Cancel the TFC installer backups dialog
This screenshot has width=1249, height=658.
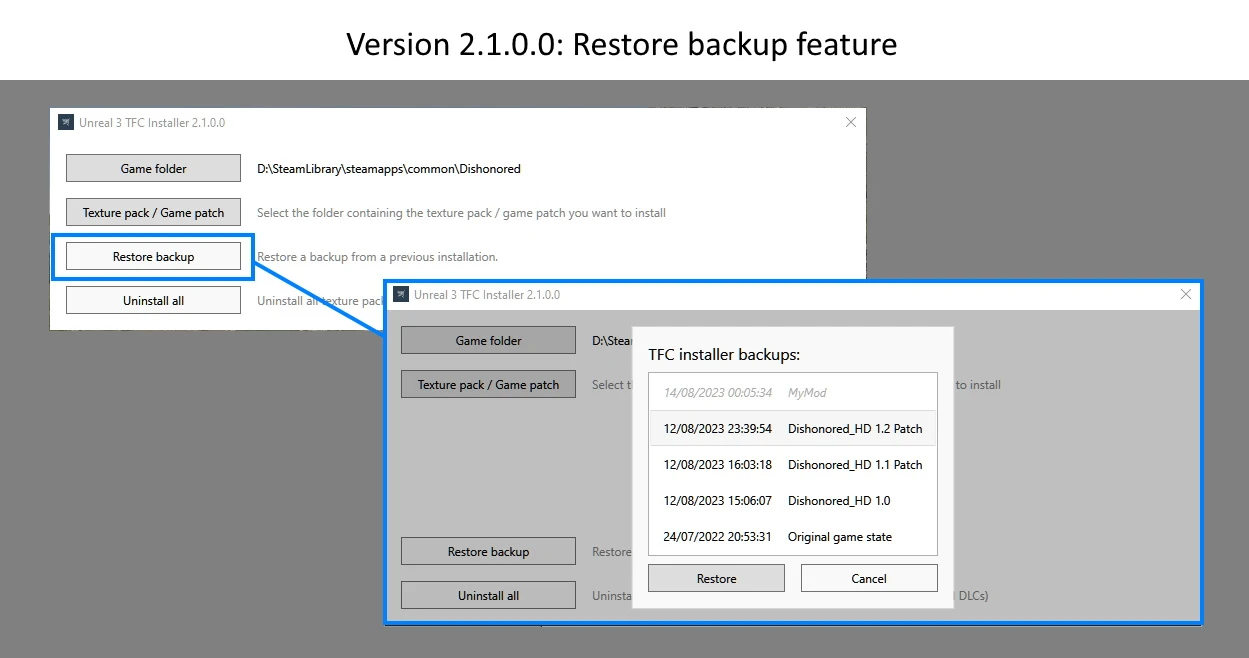point(868,578)
